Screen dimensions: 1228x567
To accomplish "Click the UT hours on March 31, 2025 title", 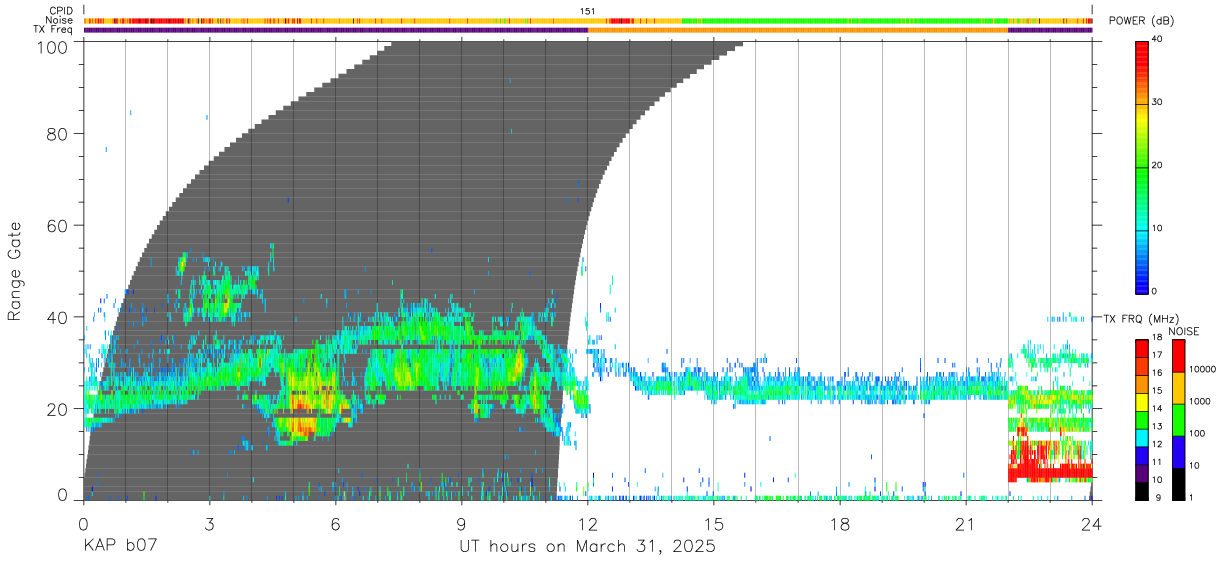I will [587, 548].
